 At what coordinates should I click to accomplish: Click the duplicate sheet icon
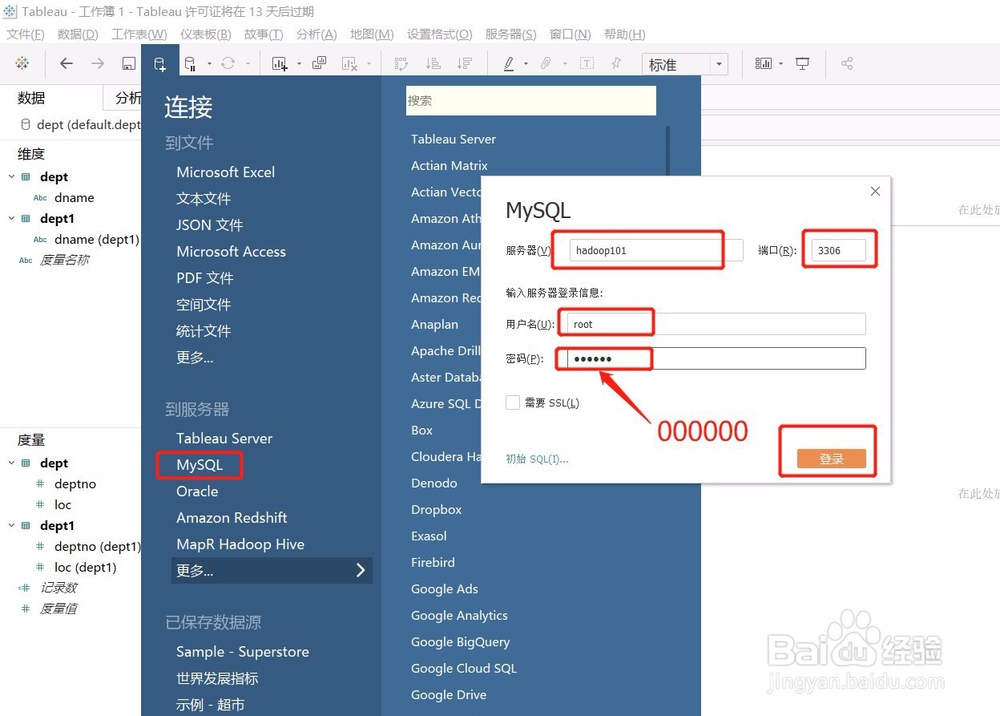319,62
